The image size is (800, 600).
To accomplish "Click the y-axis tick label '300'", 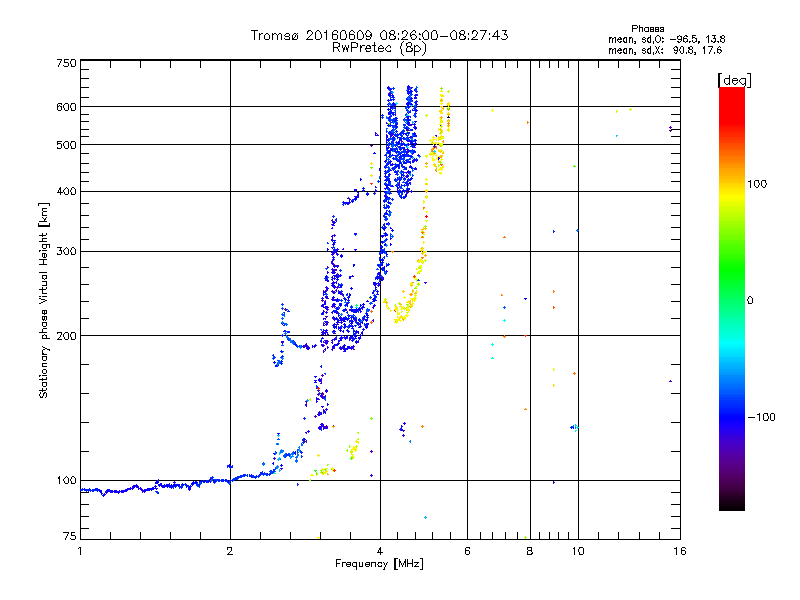I will [67, 252].
